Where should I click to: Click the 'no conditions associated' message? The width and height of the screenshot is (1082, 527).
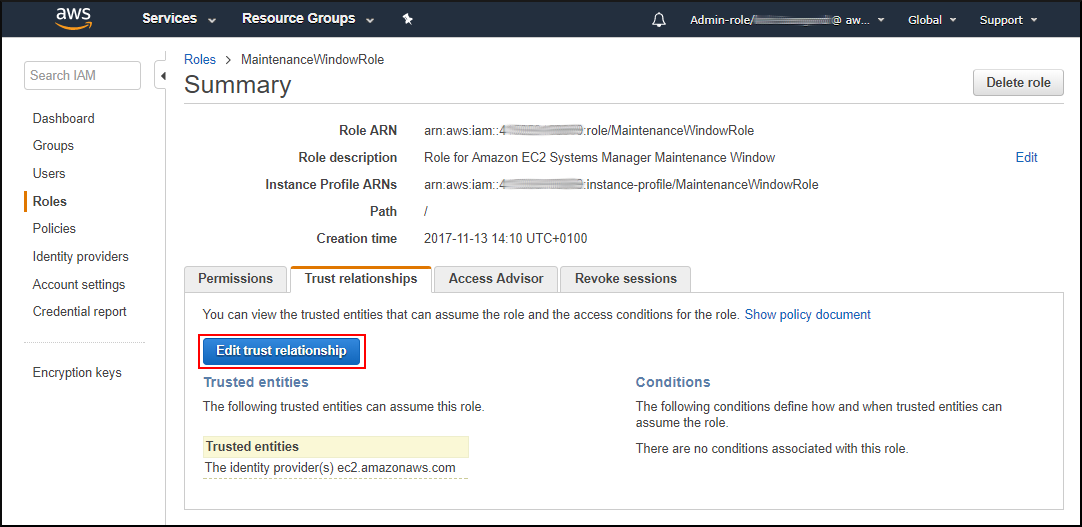[772, 448]
